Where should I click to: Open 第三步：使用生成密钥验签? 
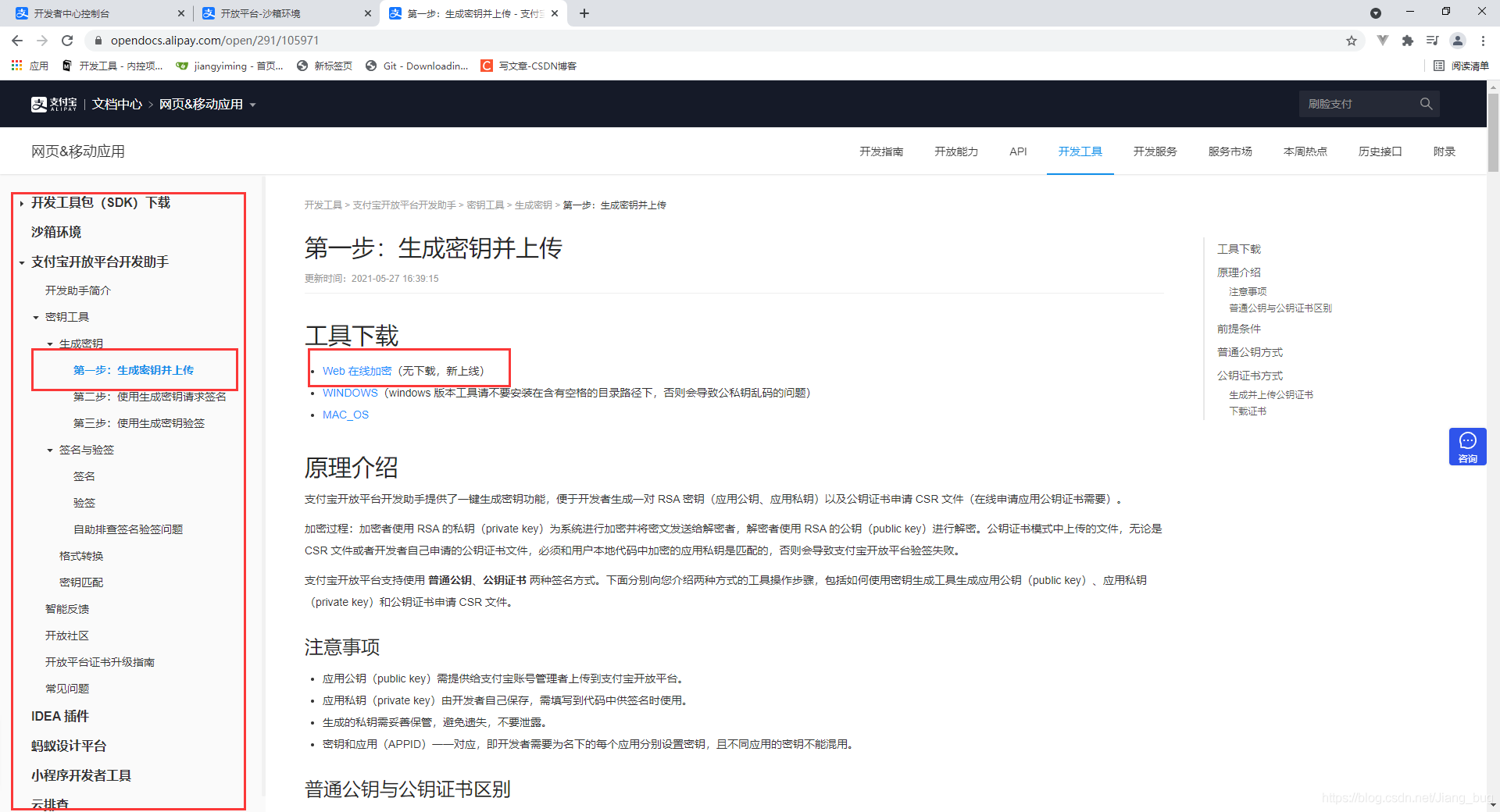(139, 423)
